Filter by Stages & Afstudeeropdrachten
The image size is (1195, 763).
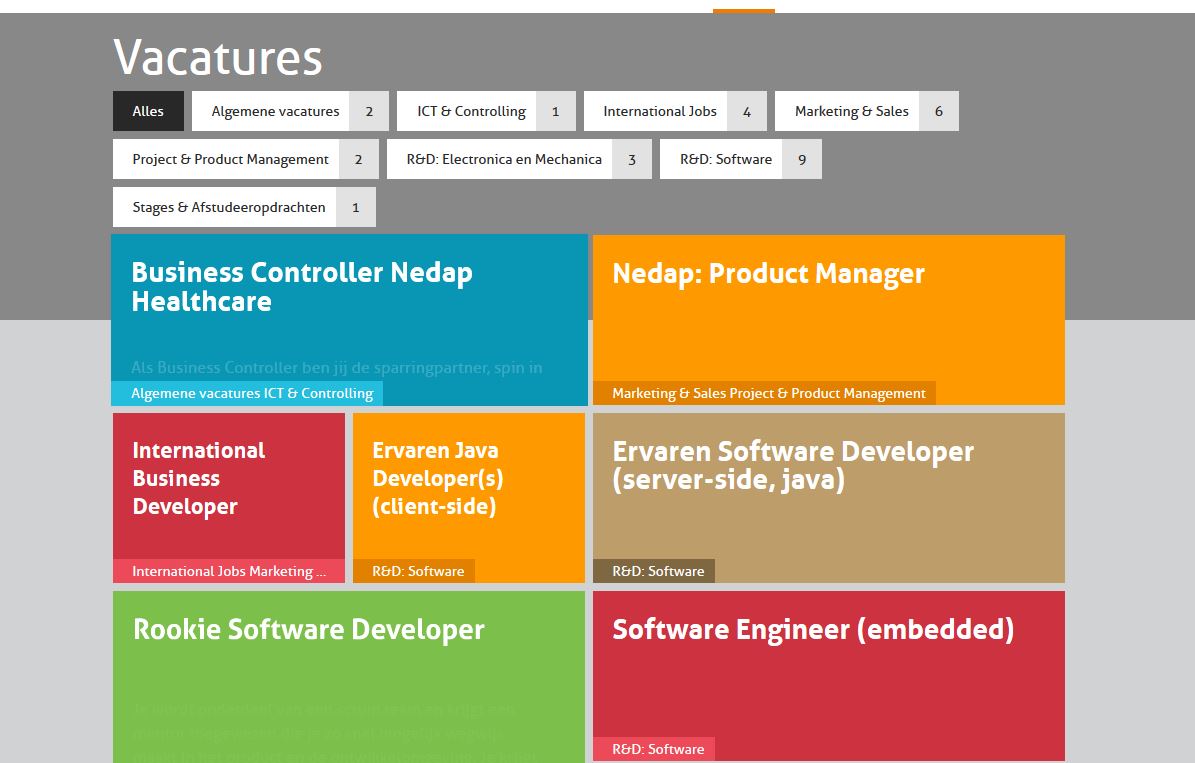[x=244, y=207]
